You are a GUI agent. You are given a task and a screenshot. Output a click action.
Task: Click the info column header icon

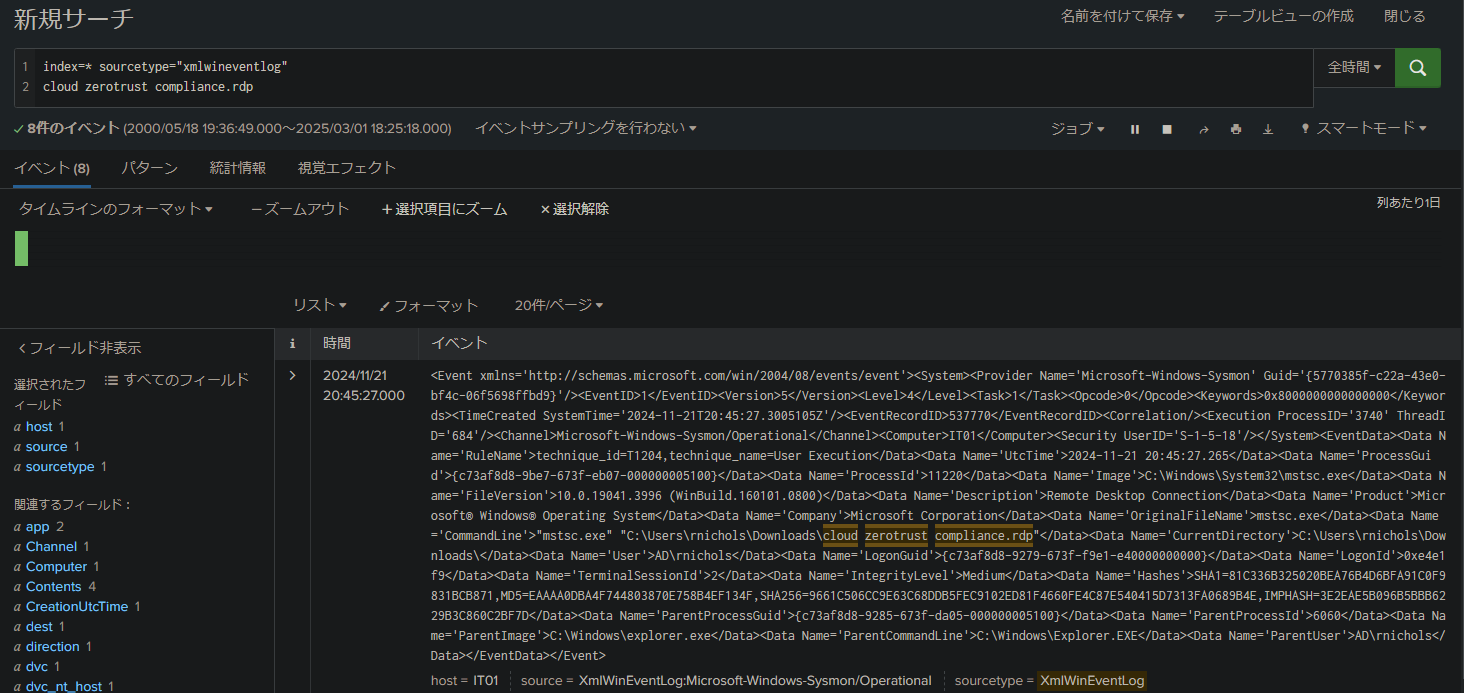(x=292, y=343)
